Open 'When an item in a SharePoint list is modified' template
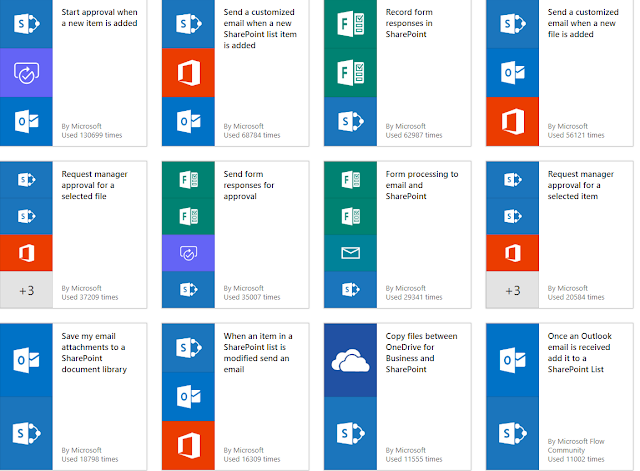Screen dimensions: 640x471 tap(258, 353)
